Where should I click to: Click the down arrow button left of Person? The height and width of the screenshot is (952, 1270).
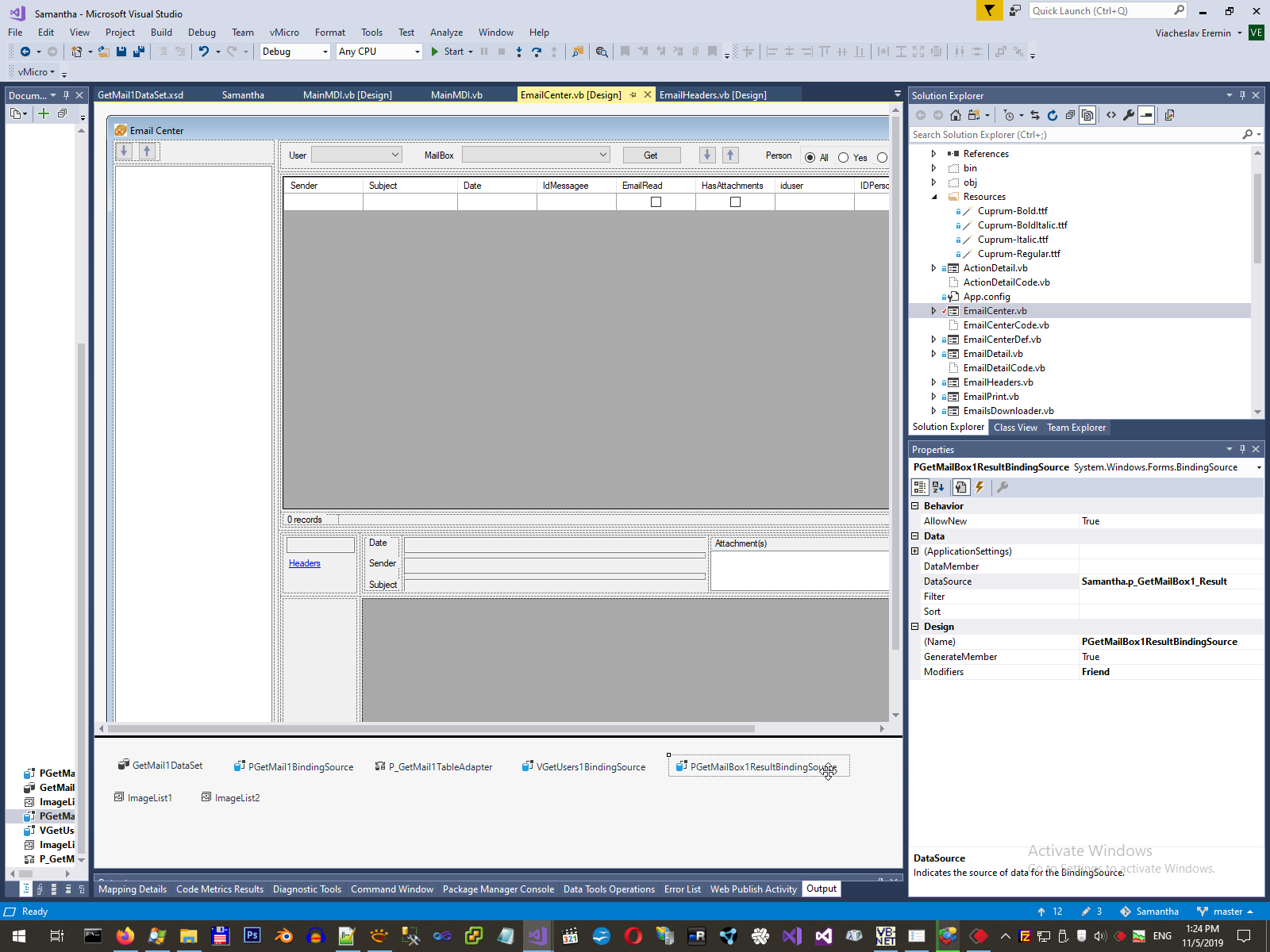click(707, 155)
